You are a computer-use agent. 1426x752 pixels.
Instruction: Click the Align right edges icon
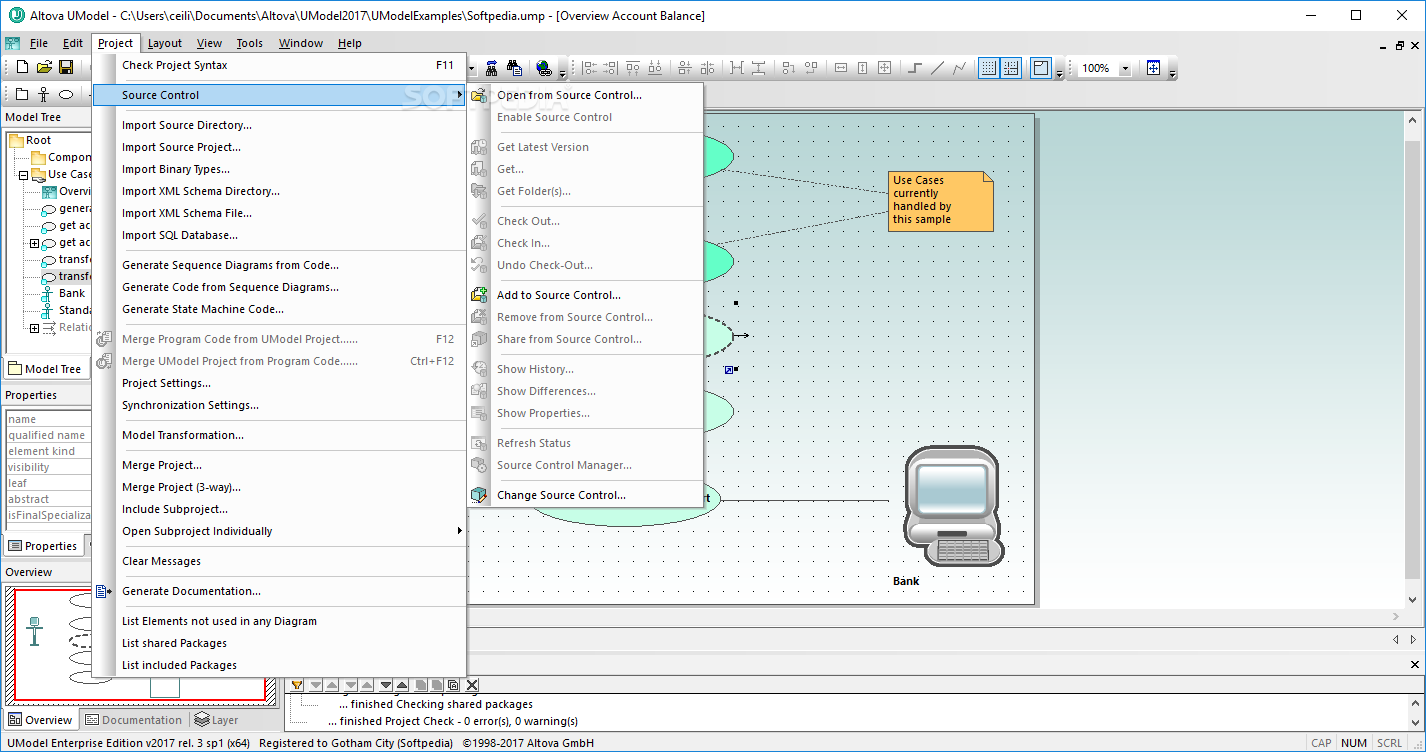[609, 68]
